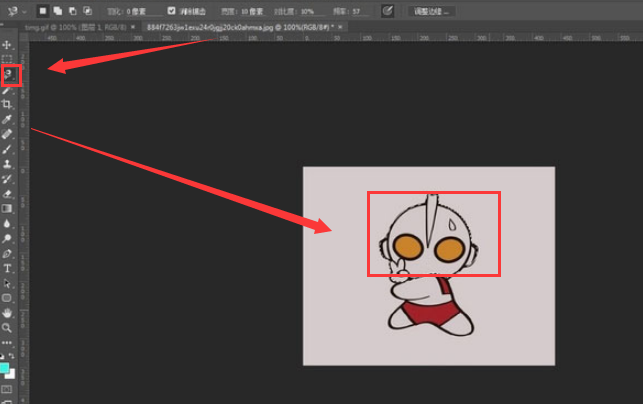The height and width of the screenshot is (404, 643).
Task: Open the tool preset picker dropdown
Action: 16,10
